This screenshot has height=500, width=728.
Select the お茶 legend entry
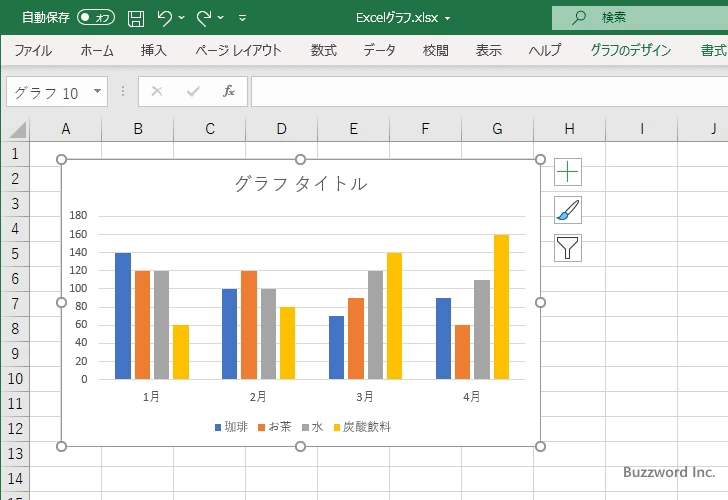tap(274, 427)
